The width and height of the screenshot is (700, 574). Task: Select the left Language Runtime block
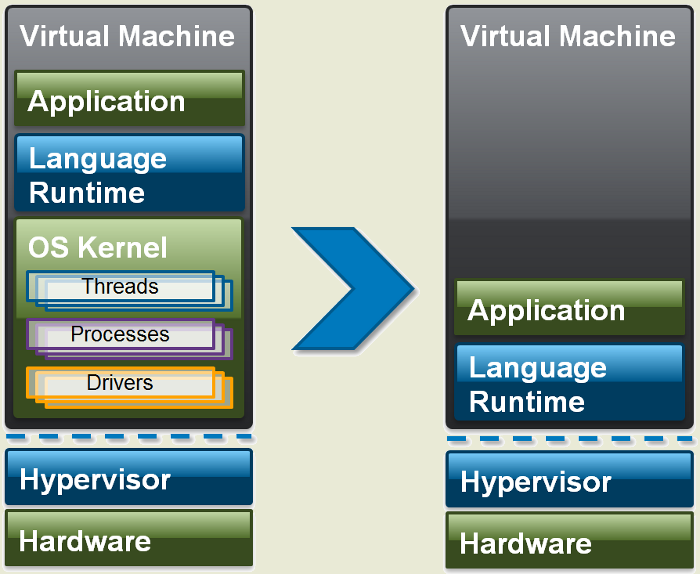pyautogui.click(x=129, y=173)
